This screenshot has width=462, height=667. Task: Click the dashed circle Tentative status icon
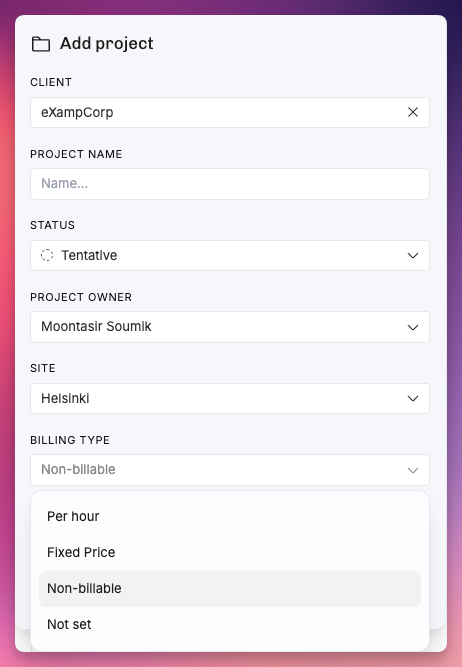pyautogui.click(x=47, y=255)
